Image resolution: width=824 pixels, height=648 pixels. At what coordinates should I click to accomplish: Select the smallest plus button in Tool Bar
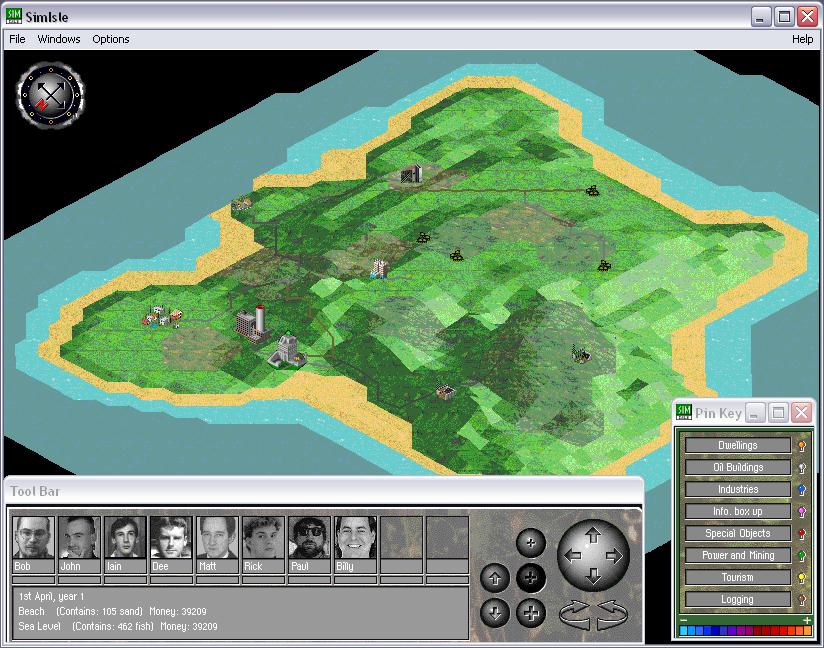[x=531, y=543]
